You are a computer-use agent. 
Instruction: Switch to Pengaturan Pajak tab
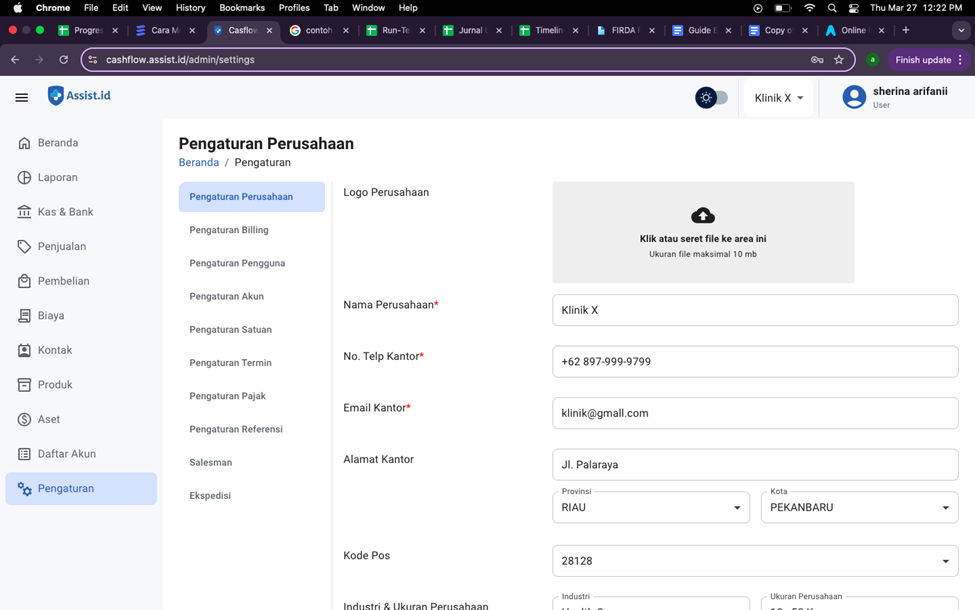pyautogui.click(x=228, y=396)
